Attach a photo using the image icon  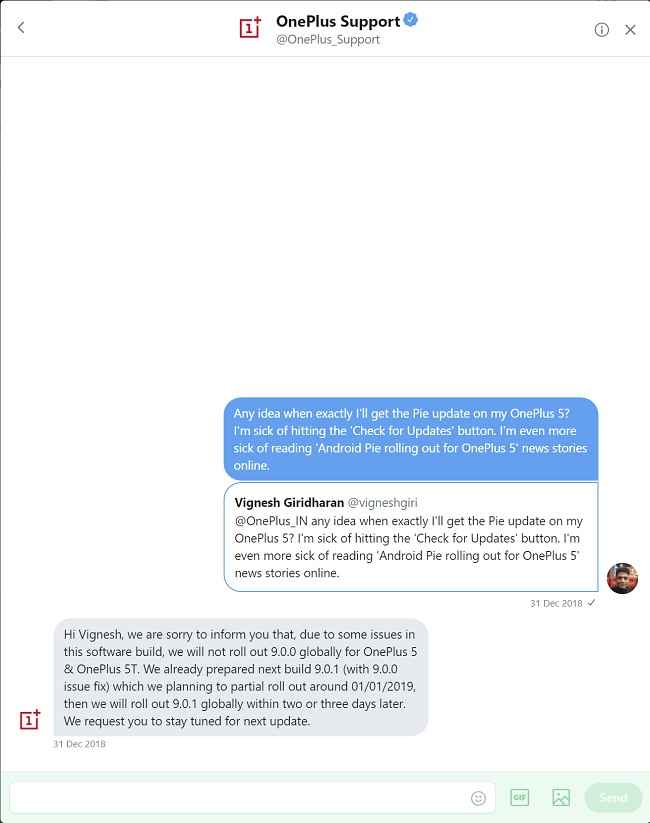(561, 797)
